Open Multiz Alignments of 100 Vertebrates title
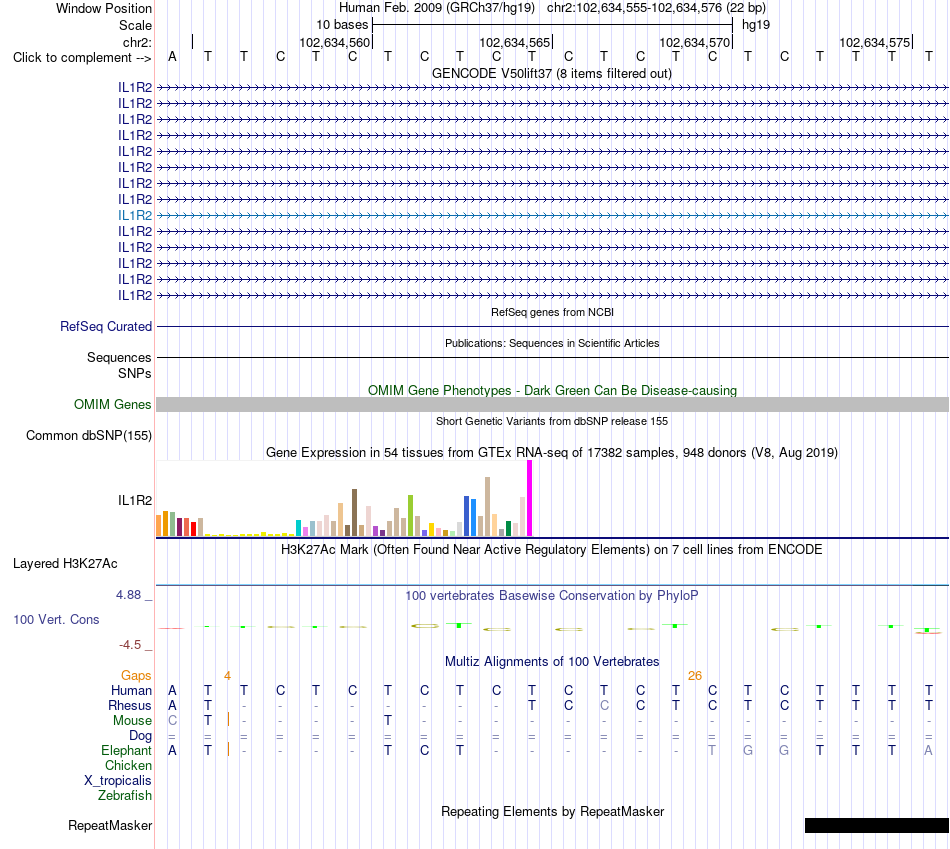Viewport: 950px width, 849px height. [552, 662]
